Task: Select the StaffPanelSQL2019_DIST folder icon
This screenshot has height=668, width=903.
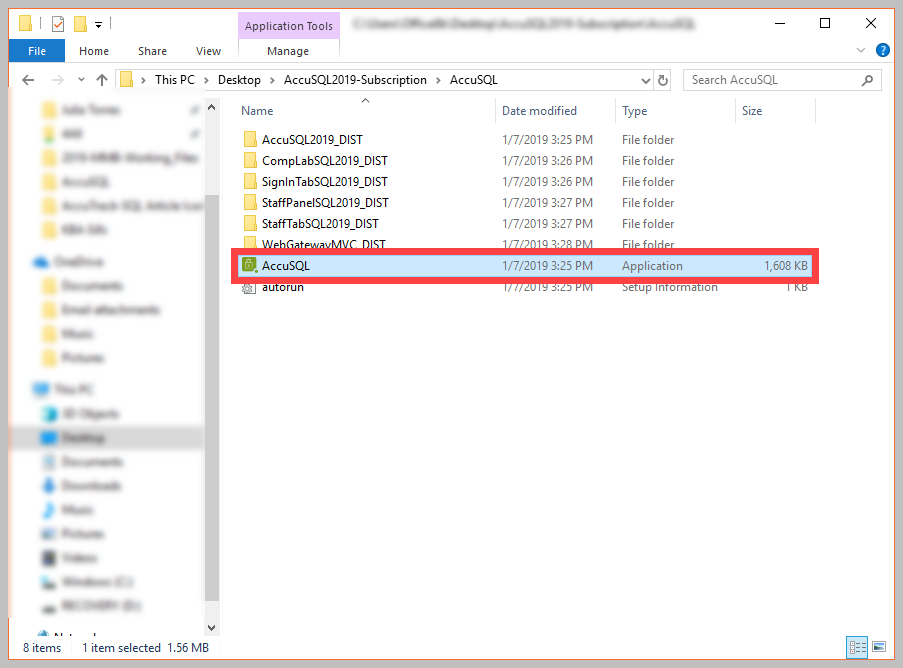Action: 250,202
